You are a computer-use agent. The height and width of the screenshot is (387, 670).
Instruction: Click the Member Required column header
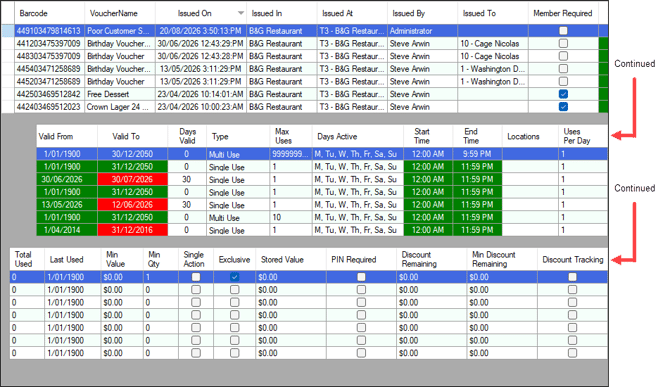click(x=563, y=13)
